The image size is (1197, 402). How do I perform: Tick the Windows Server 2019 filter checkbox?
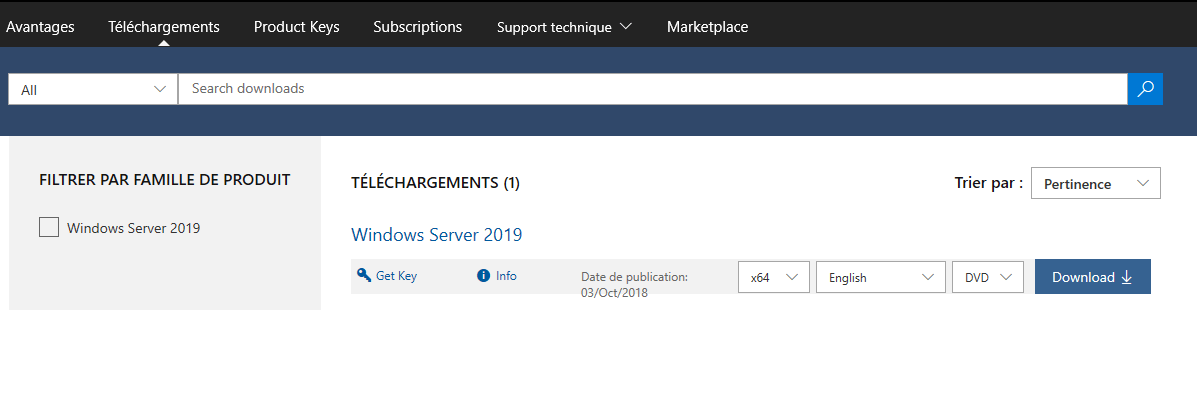point(49,227)
